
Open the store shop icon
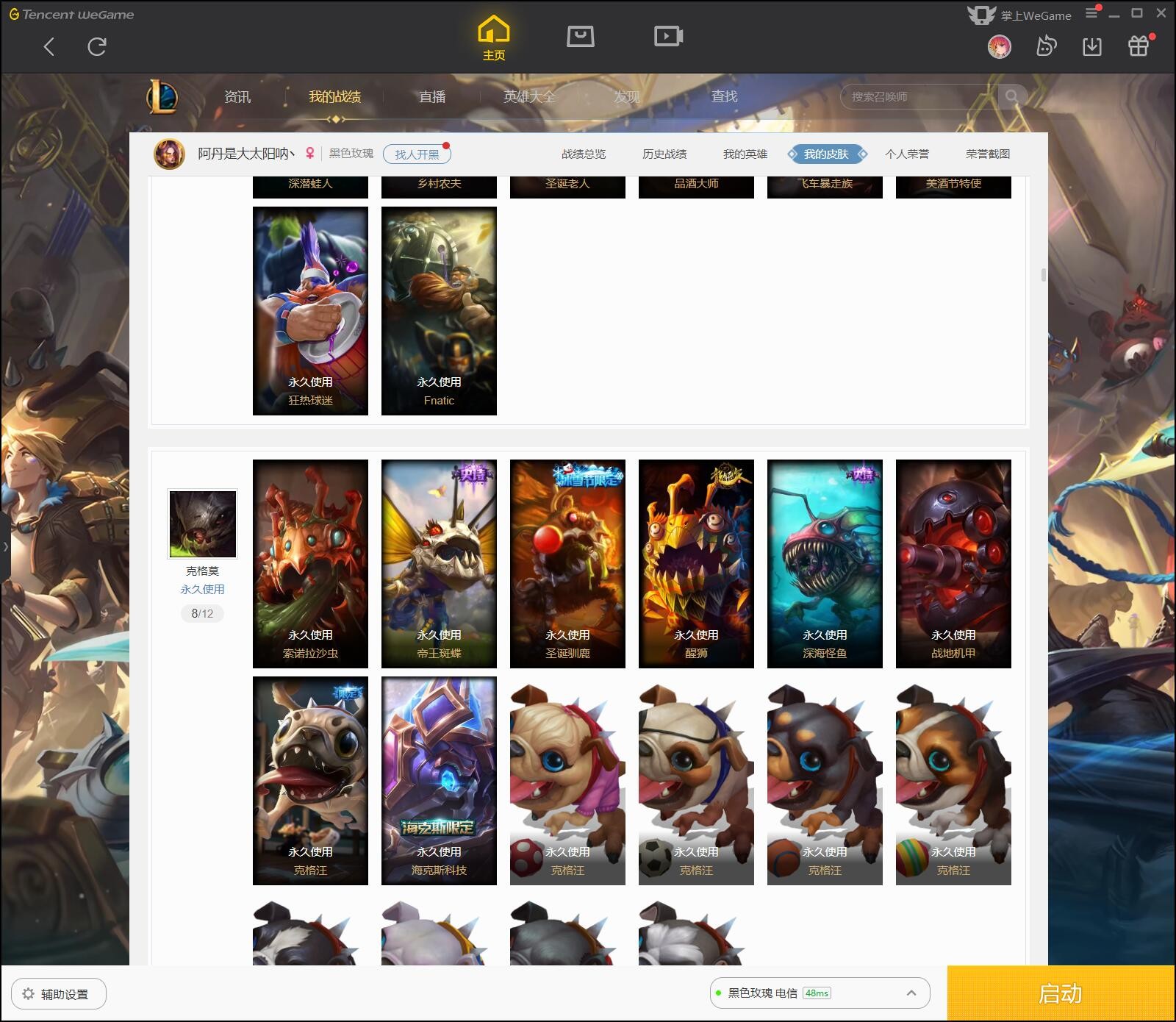click(581, 36)
